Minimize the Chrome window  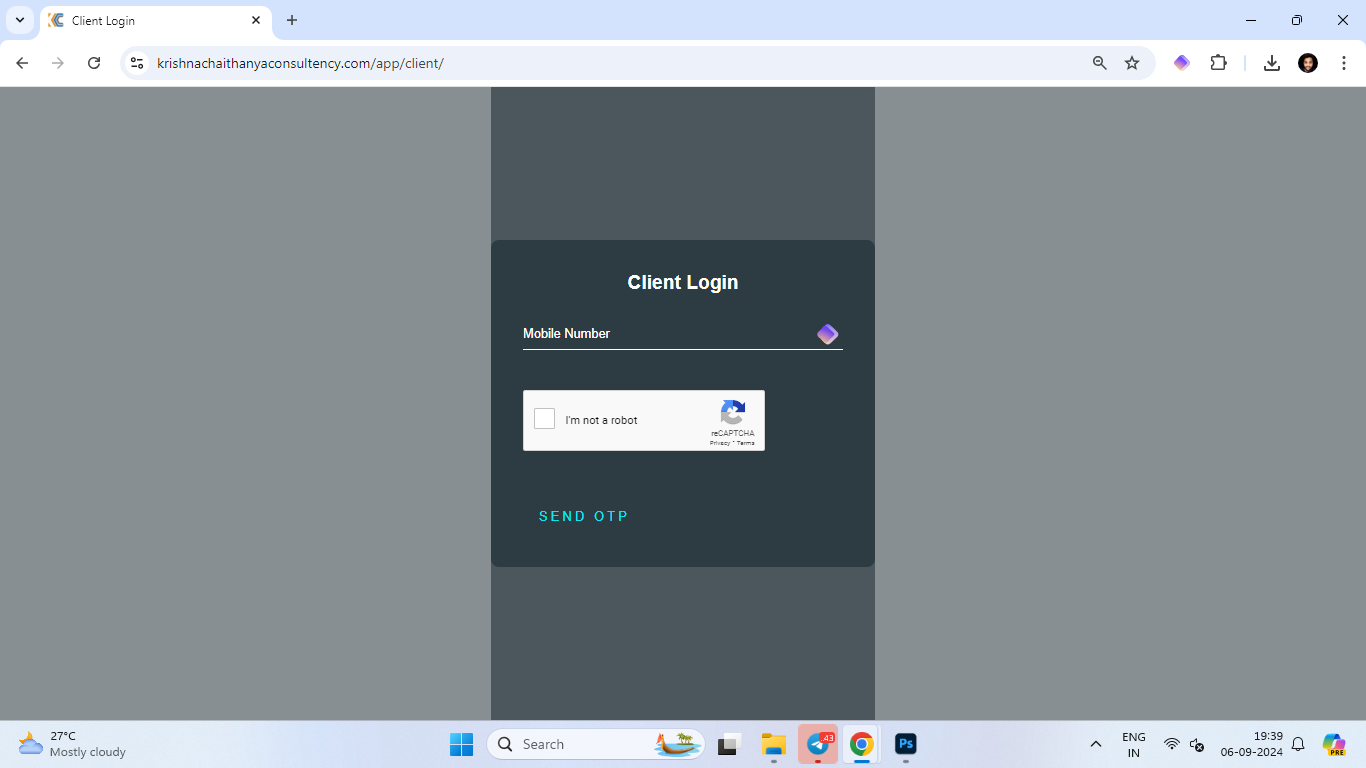(x=1251, y=20)
